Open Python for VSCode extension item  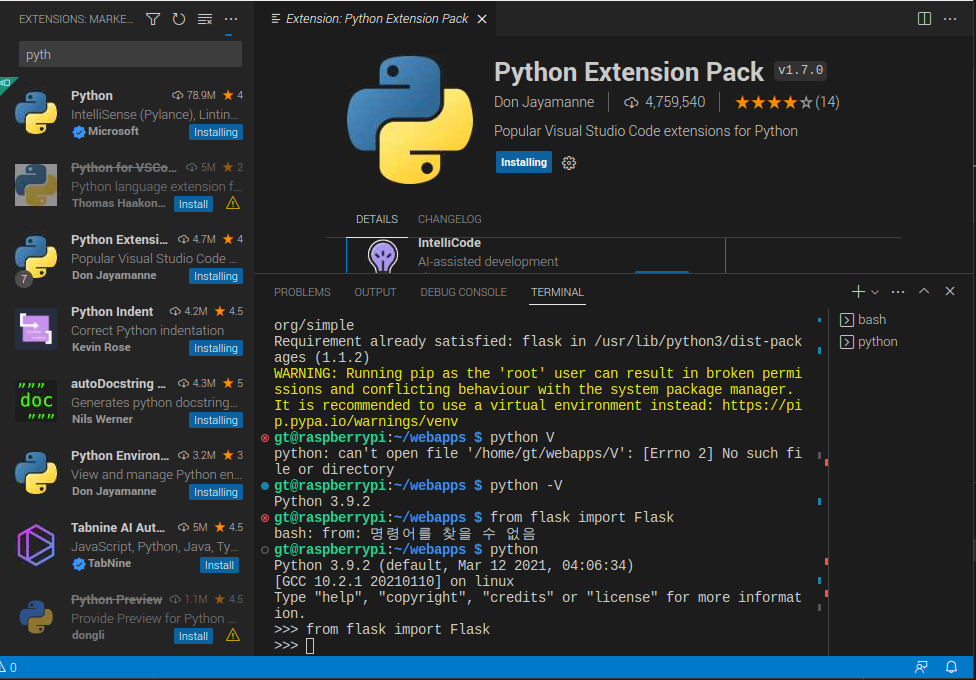pyautogui.click(x=127, y=185)
